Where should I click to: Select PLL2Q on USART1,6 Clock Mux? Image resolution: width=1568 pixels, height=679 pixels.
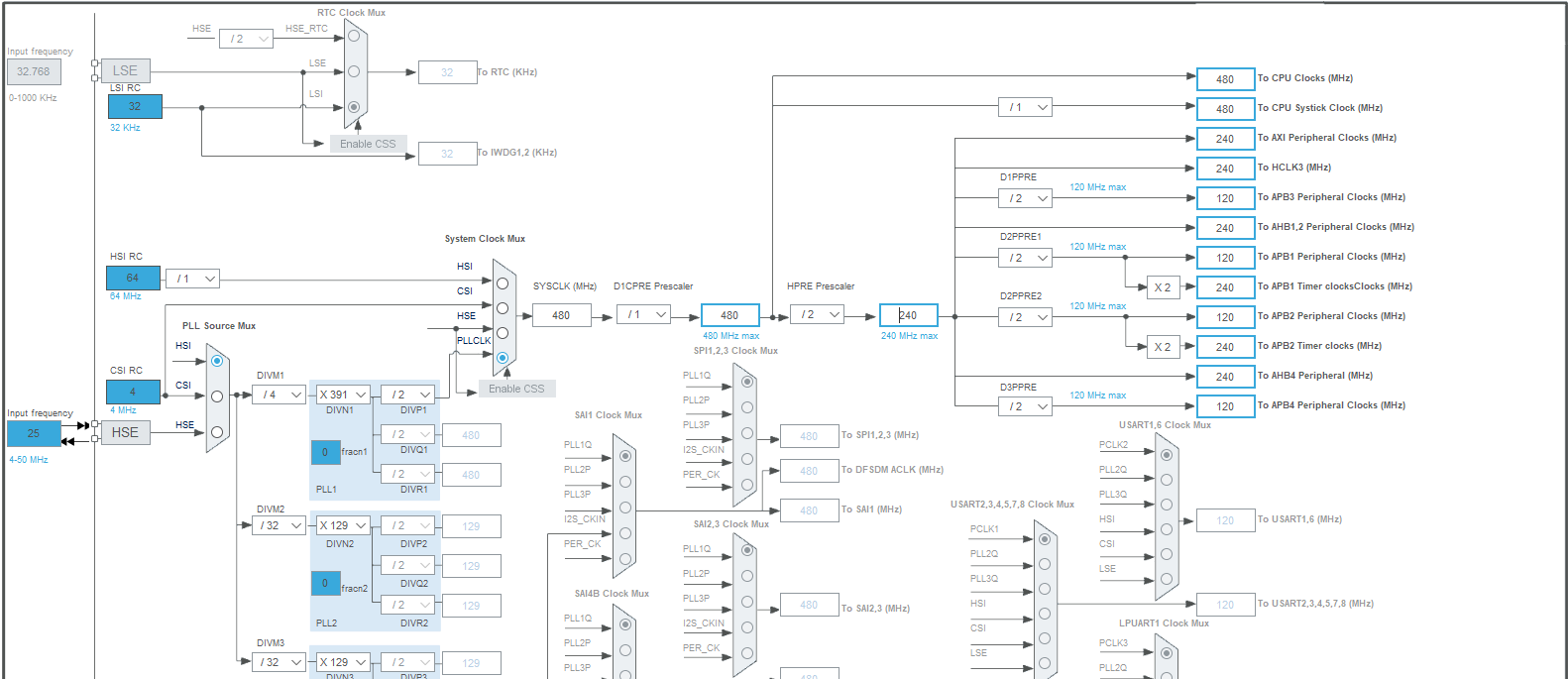(1167, 480)
